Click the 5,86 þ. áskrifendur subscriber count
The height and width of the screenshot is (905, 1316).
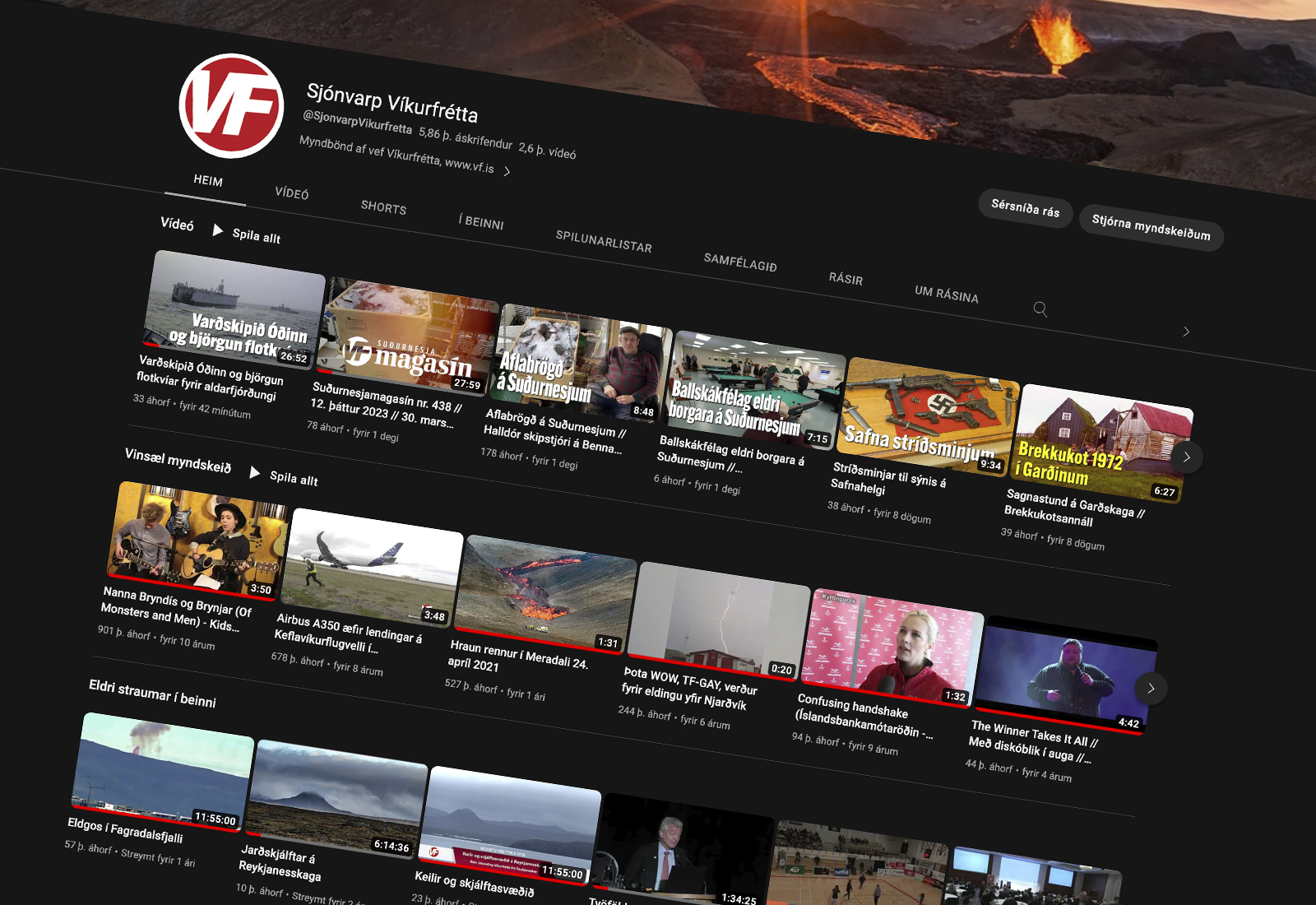[465, 137]
